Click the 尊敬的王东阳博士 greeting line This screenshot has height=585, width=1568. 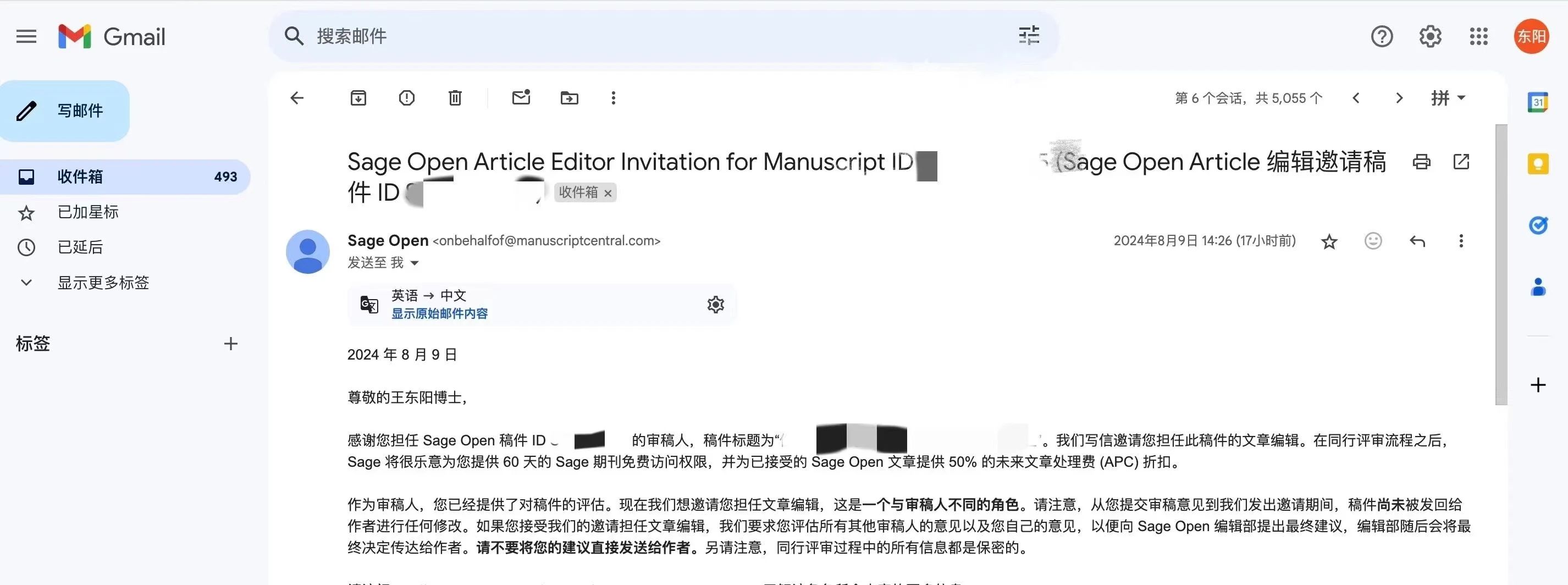408,398
